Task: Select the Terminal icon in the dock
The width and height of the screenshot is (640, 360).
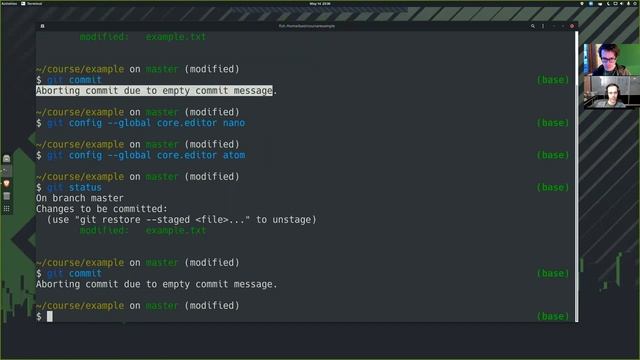Action: click(x=7, y=171)
